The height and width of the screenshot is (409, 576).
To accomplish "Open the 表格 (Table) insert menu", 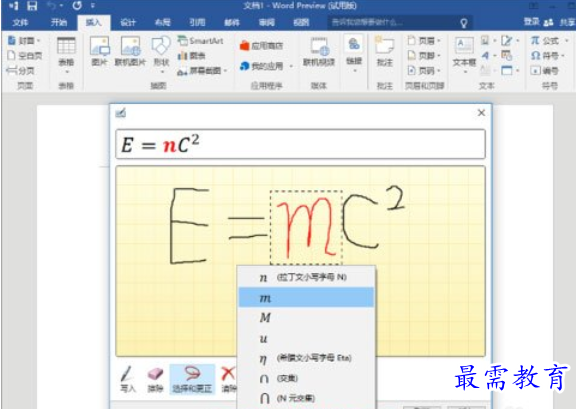I will point(66,54).
